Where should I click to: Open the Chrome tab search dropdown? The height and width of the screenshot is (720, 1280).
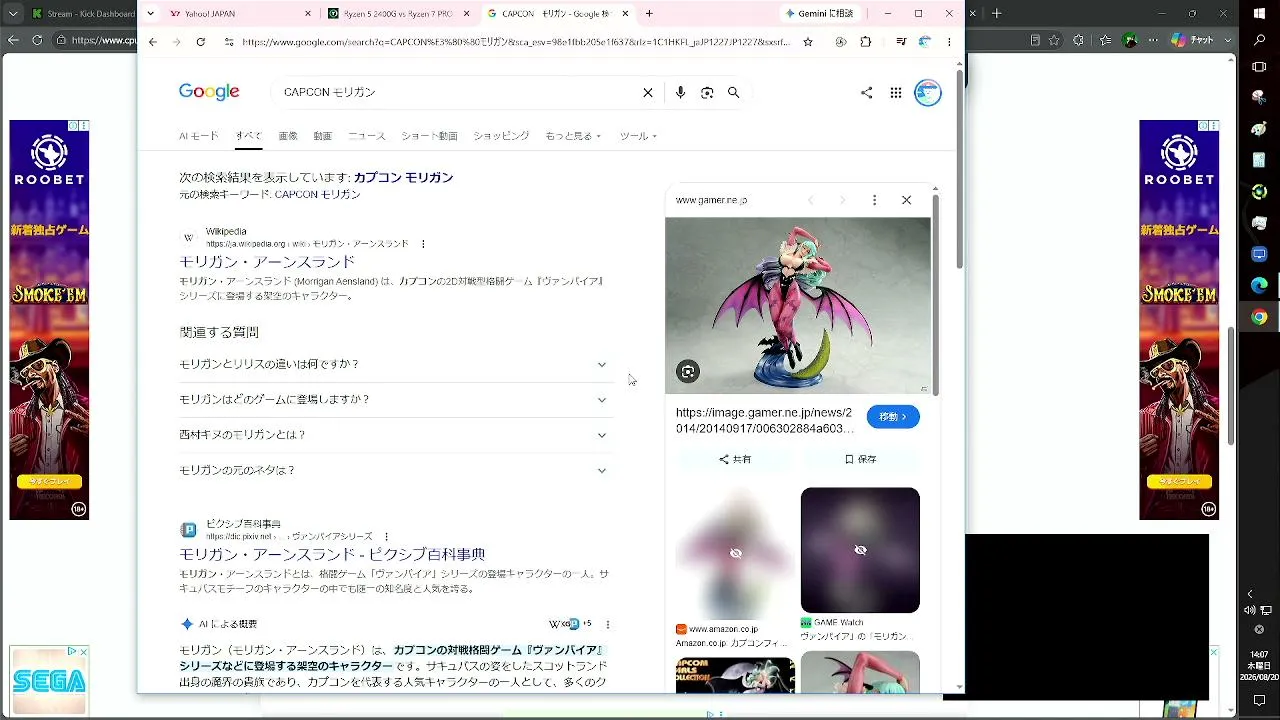tap(150, 14)
